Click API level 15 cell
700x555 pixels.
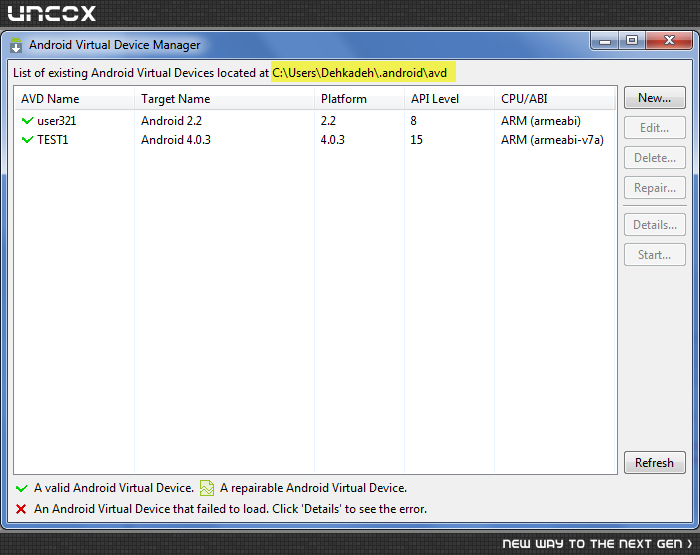pos(417,140)
